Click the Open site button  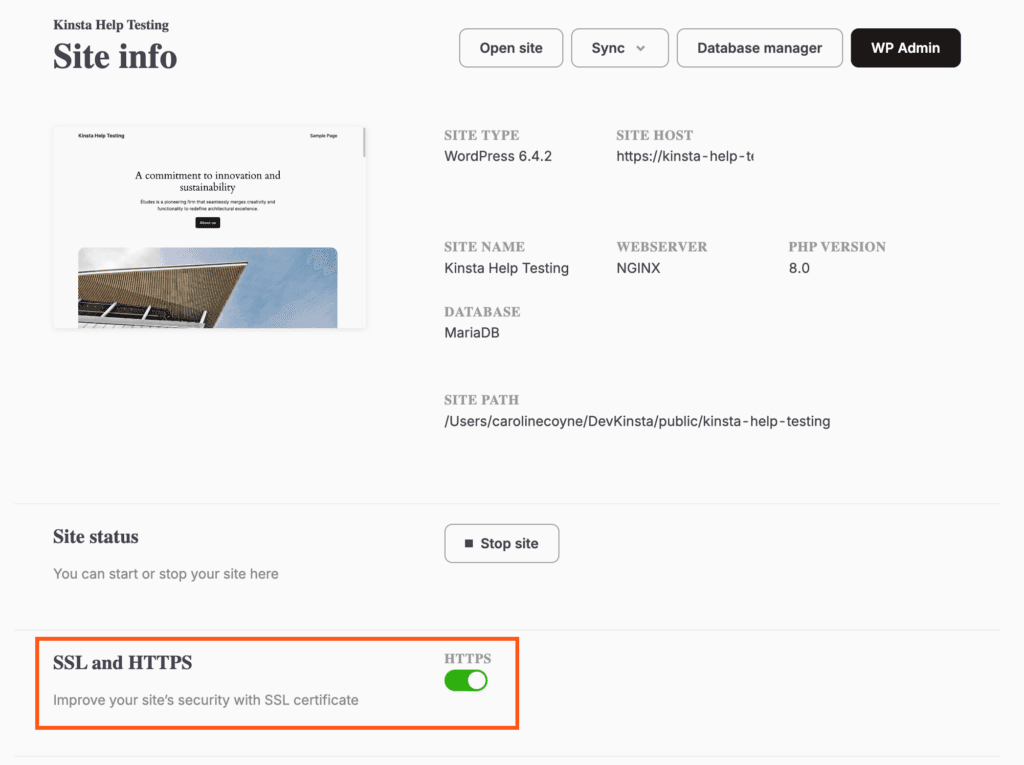[x=510, y=47]
